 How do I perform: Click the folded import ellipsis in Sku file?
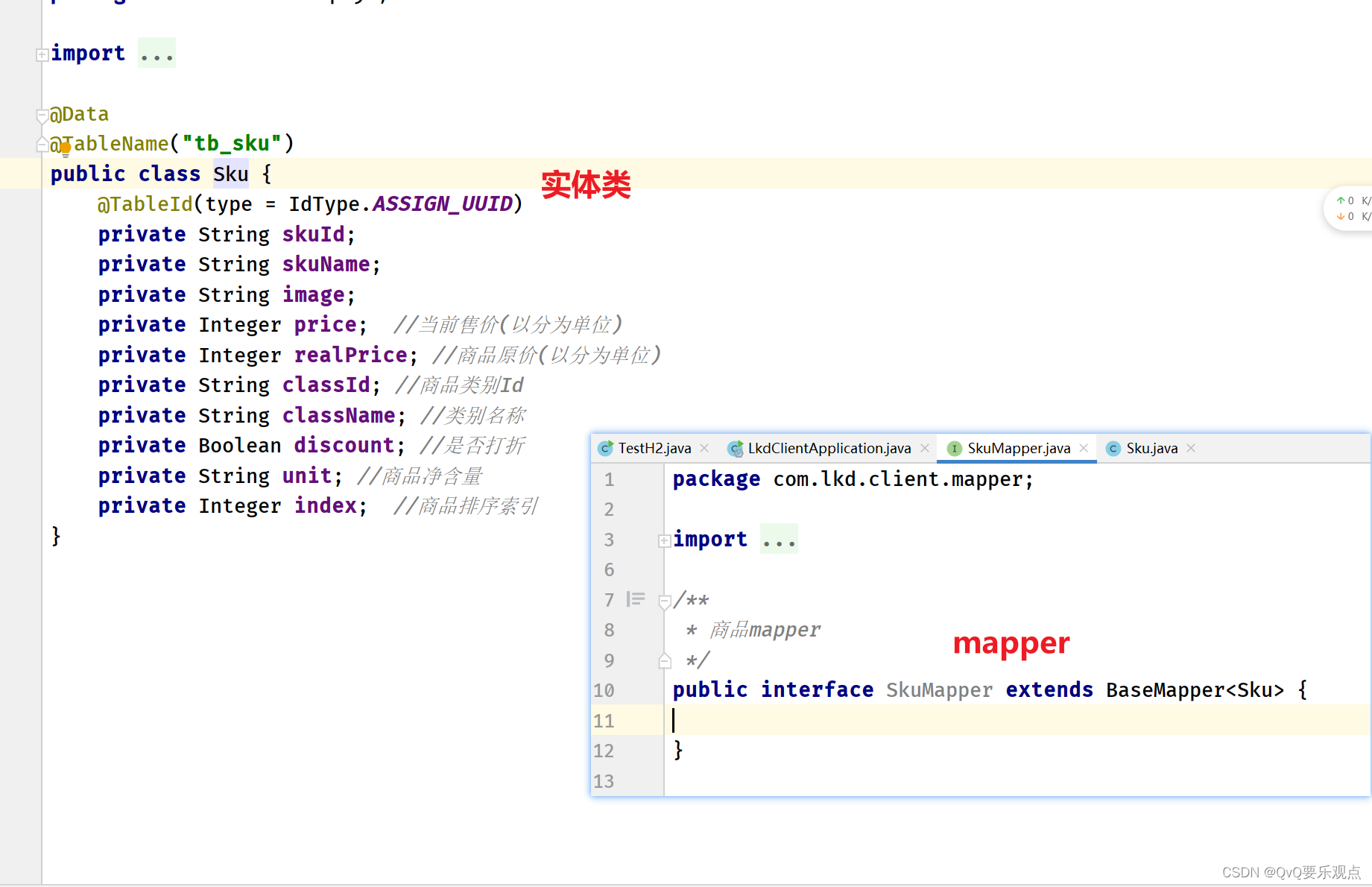[x=157, y=54]
